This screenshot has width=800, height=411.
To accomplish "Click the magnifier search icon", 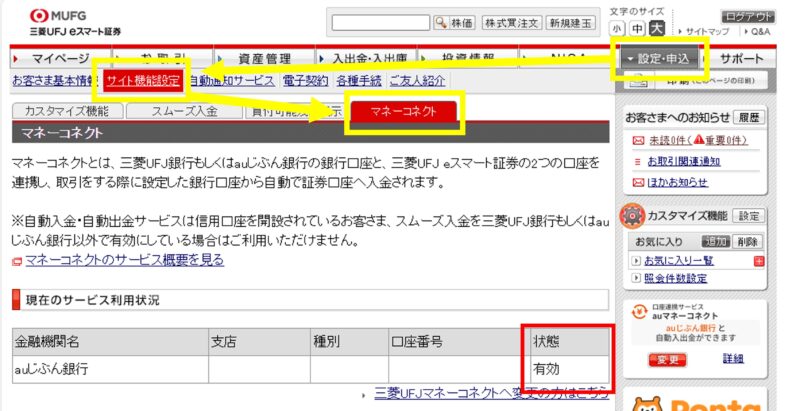I will point(441,22).
